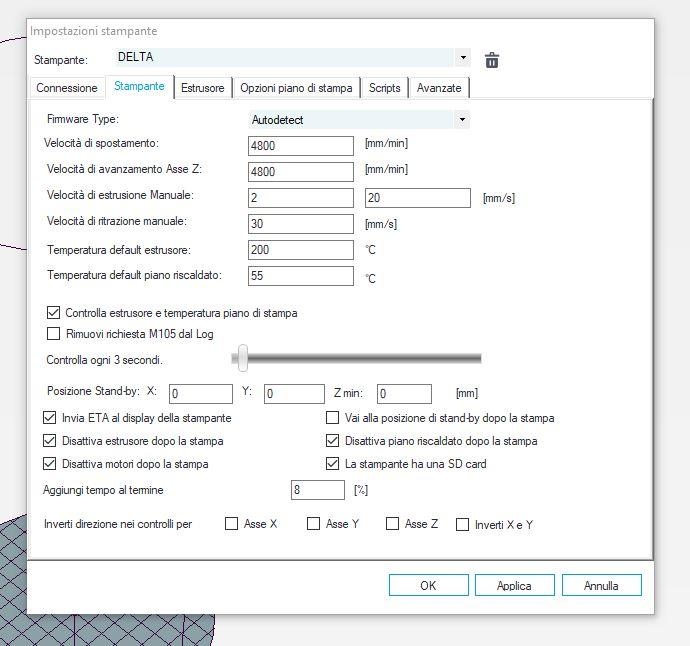
Task: Cancel with the Annulla button
Action: [x=602, y=585]
